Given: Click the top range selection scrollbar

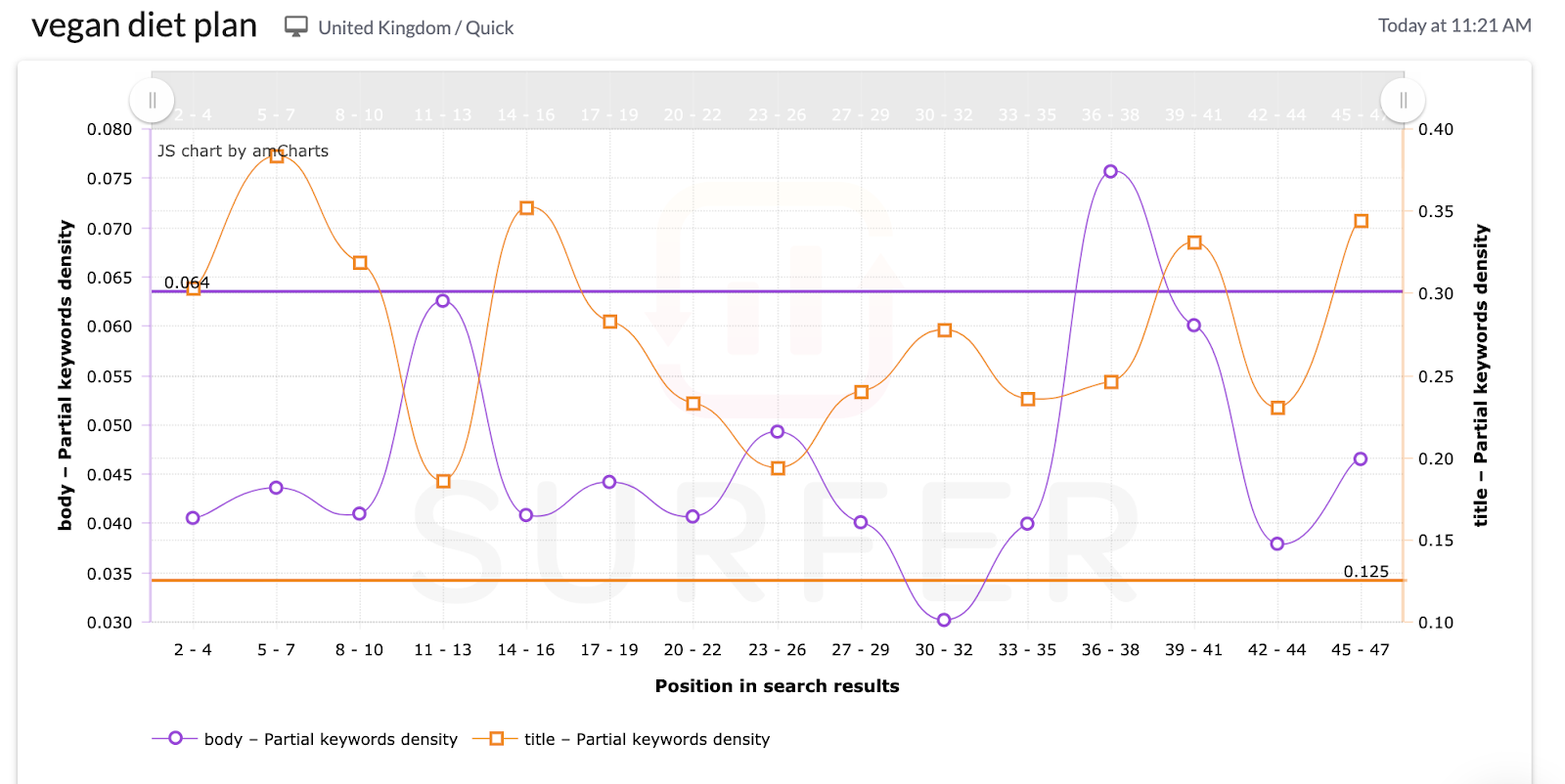Looking at the screenshot, I should pyautogui.click(x=778, y=99).
